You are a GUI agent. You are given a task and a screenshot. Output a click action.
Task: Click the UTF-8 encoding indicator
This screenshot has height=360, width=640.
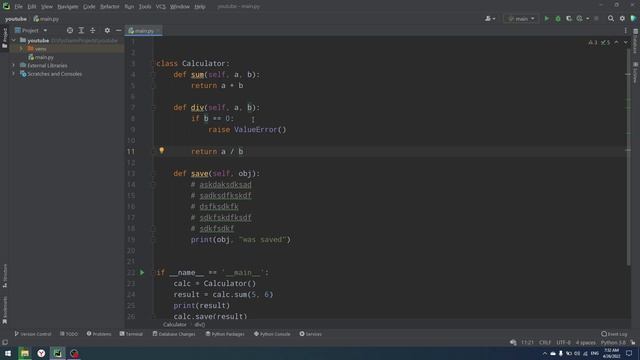point(563,342)
